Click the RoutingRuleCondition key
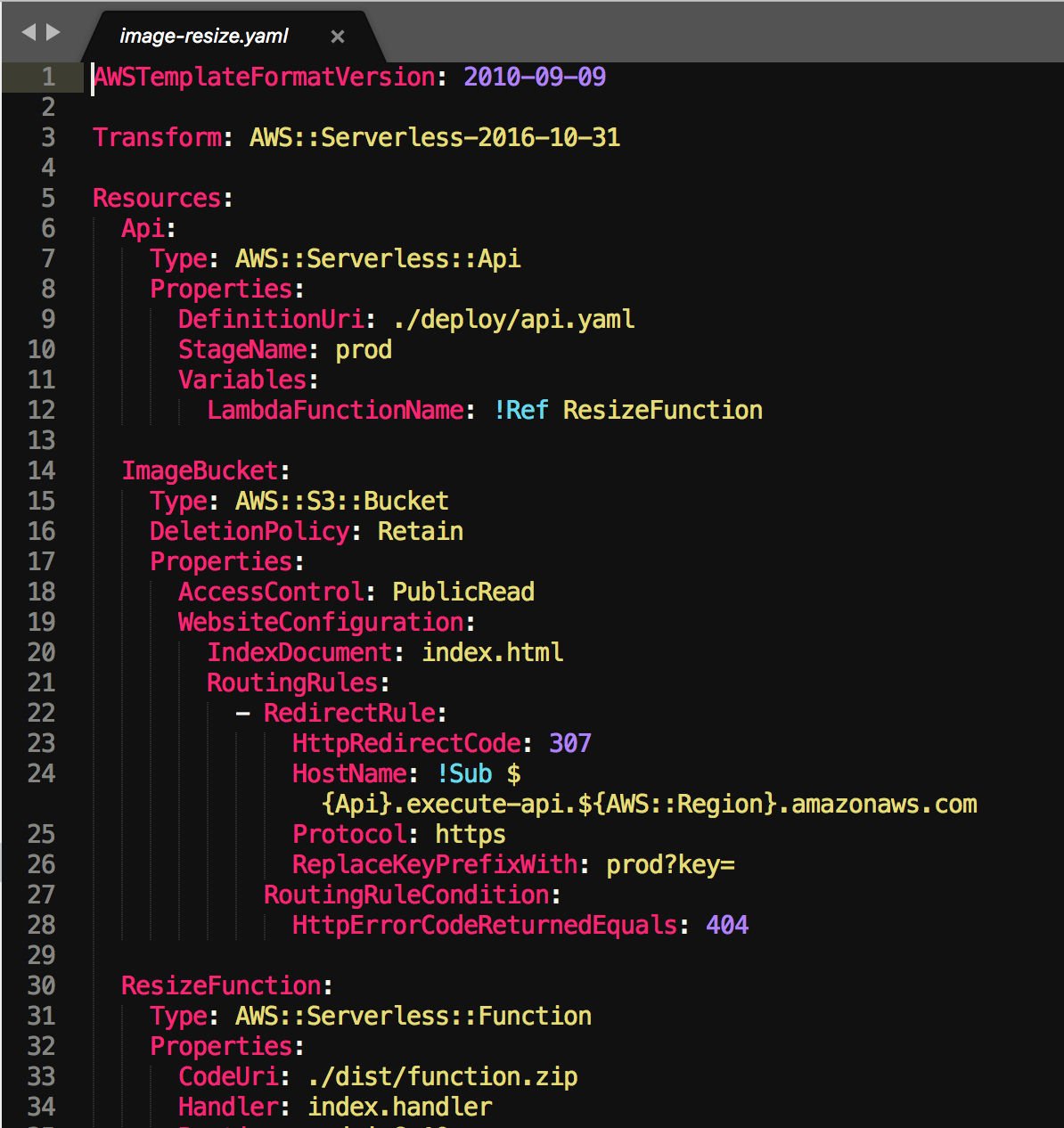1064x1128 pixels. coord(406,895)
